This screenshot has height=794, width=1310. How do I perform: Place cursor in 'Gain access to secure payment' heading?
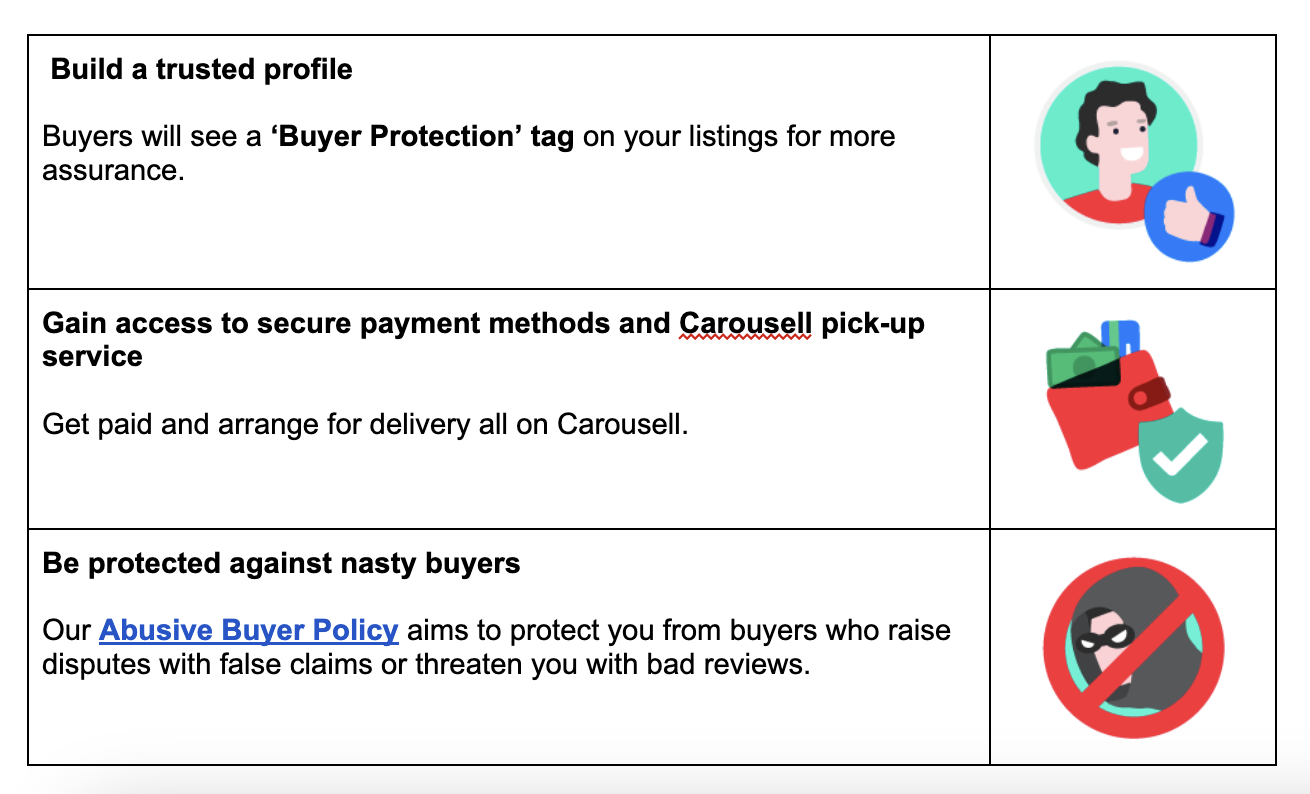click(x=483, y=340)
